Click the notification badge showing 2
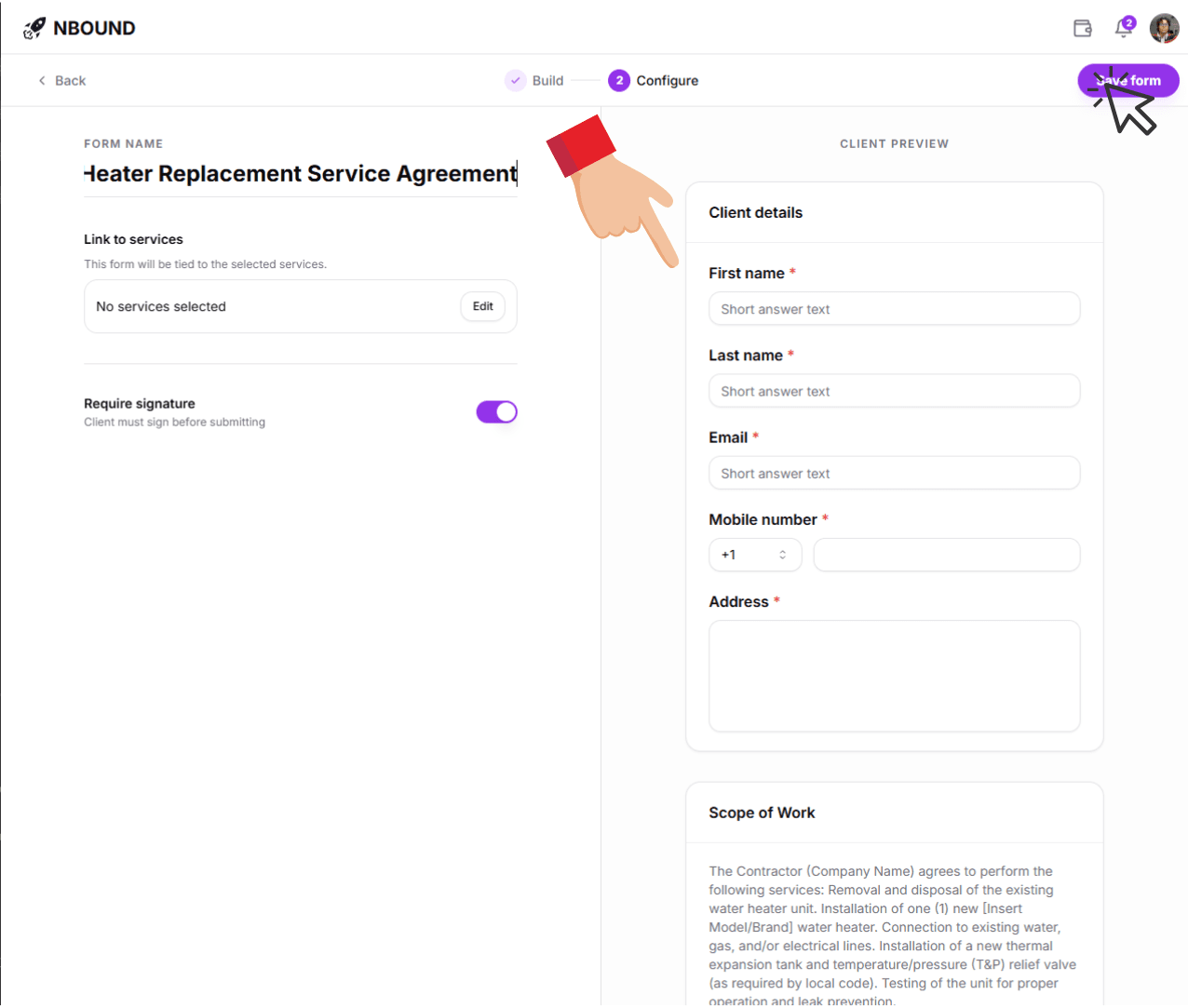The height and width of the screenshot is (1008, 1188). 1130,20
